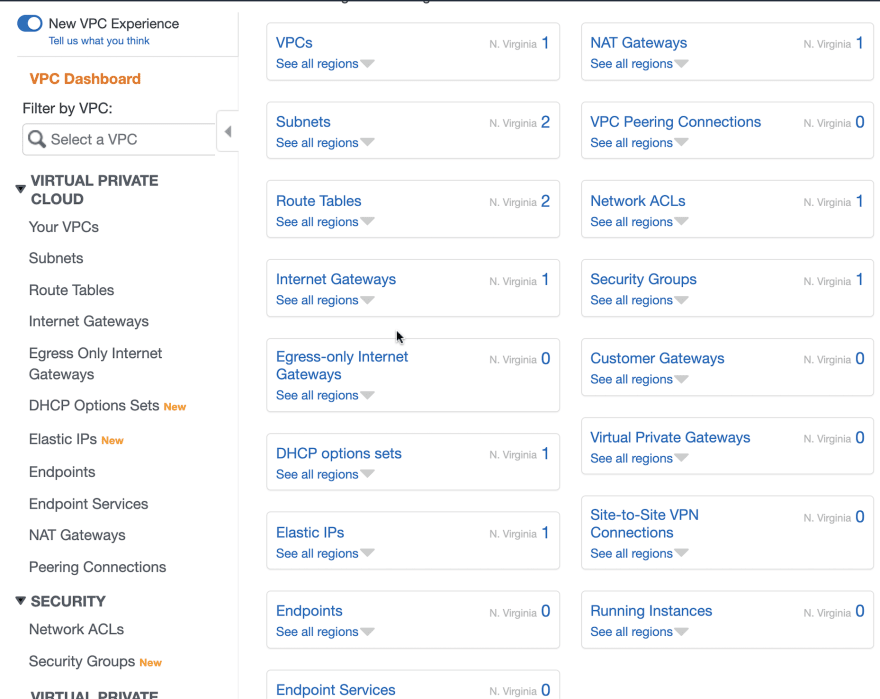Open Network ACLs in the sidebar
The image size is (880, 699).
coord(76,629)
